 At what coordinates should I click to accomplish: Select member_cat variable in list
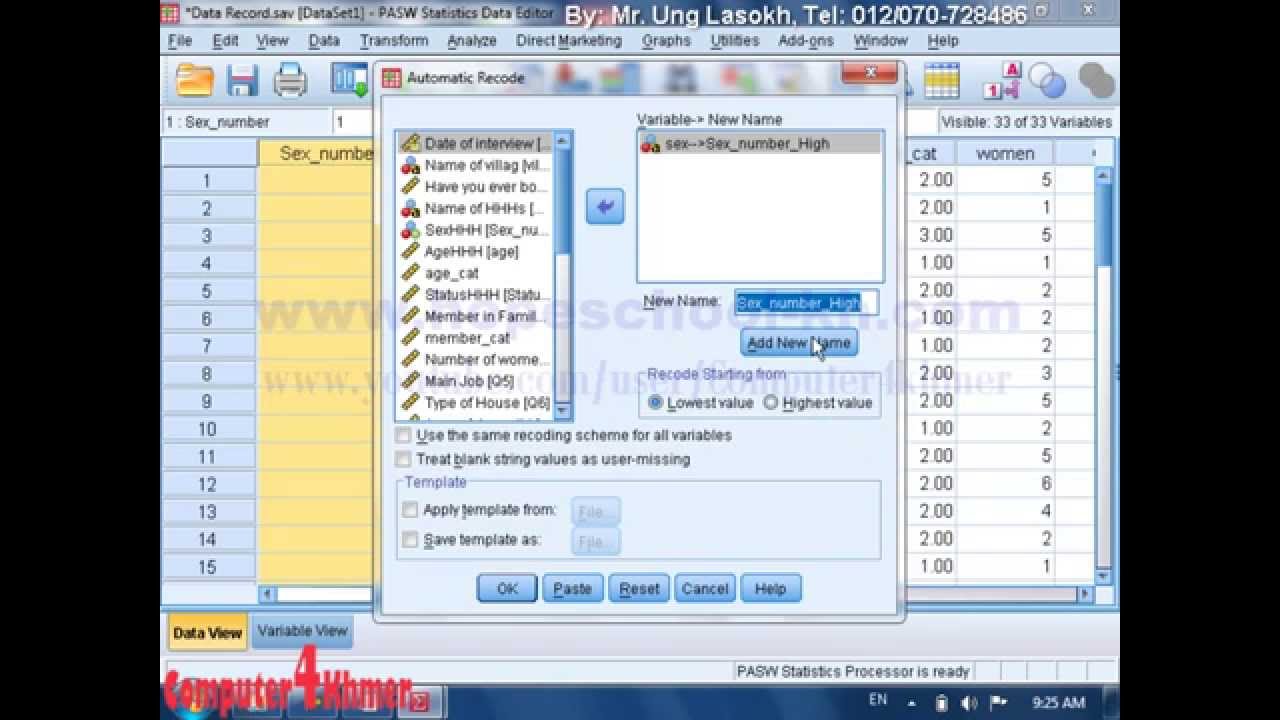click(x=456, y=338)
